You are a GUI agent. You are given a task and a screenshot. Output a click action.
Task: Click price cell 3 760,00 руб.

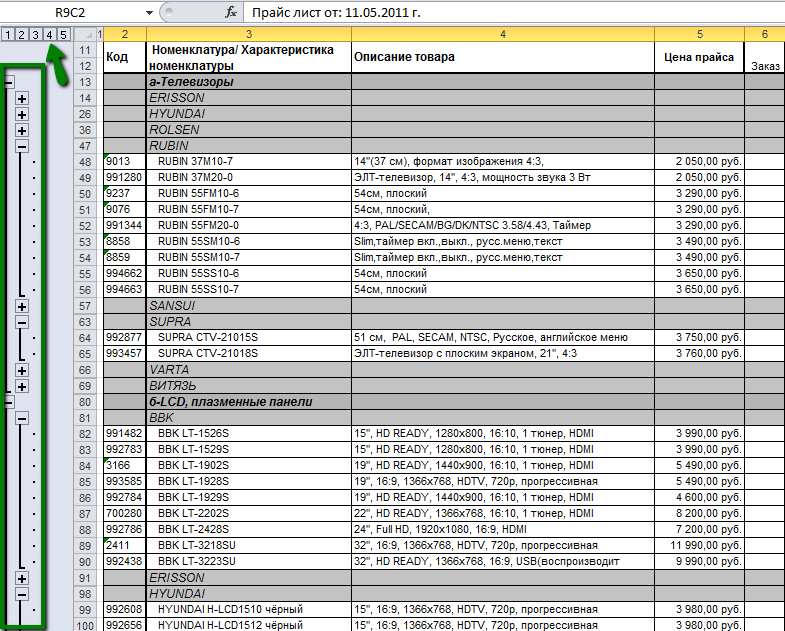point(699,354)
